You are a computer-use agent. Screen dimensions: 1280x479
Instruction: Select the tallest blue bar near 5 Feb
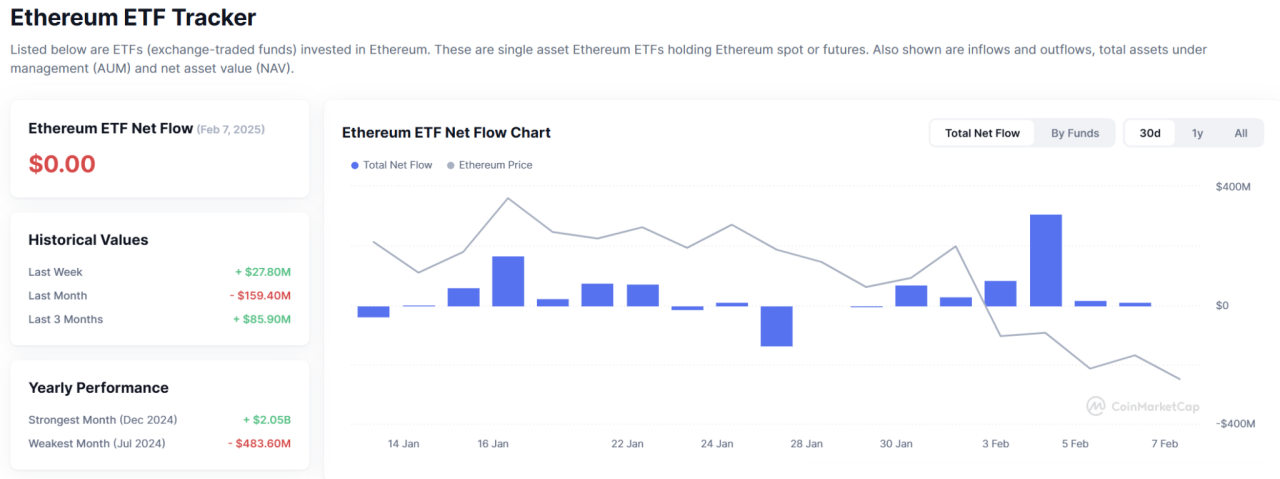1046,260
